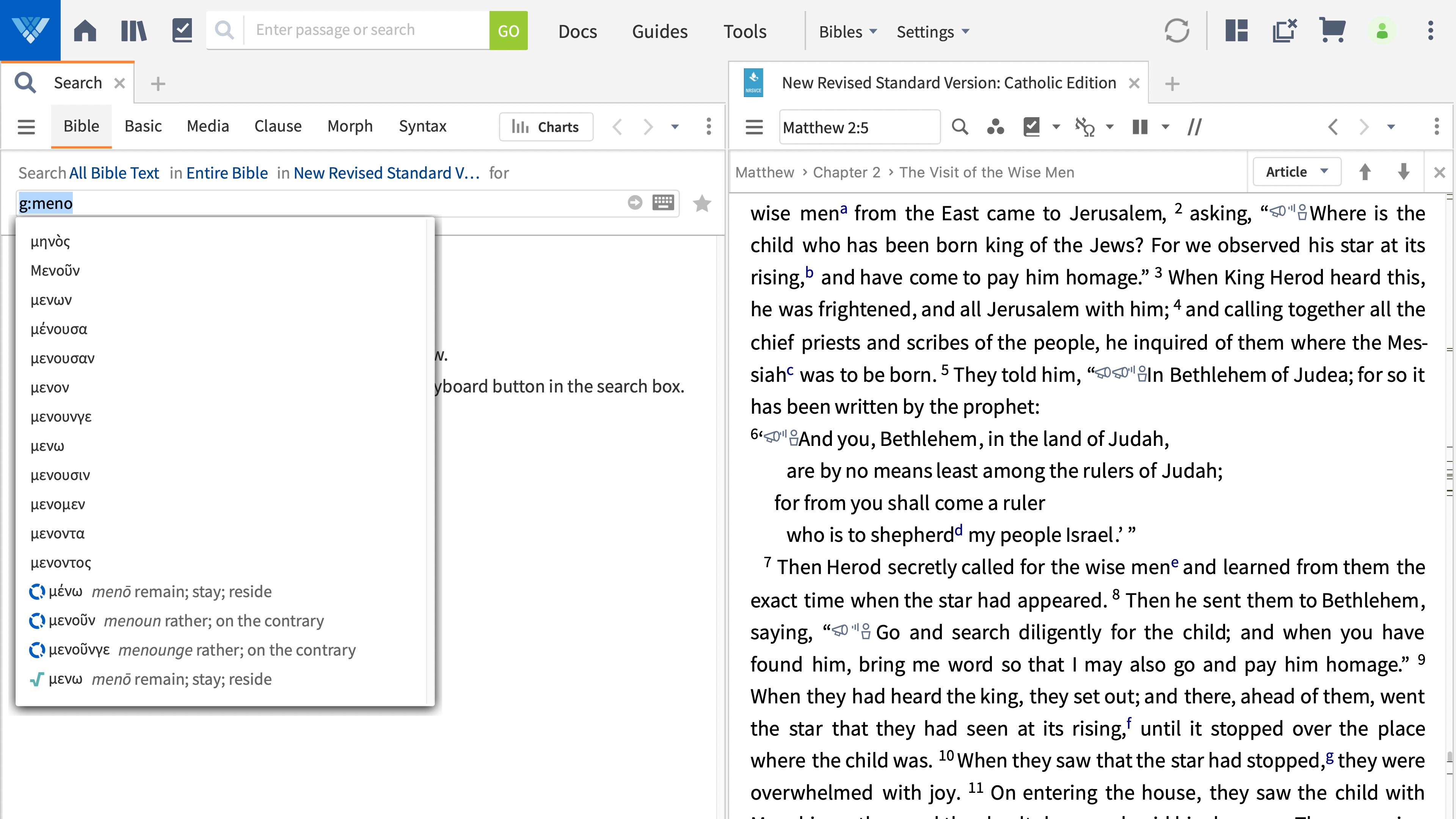This screenshot has height=819, width=1456.
Task: Open the Search panel hamburger menu
Action: pos(26,127)
